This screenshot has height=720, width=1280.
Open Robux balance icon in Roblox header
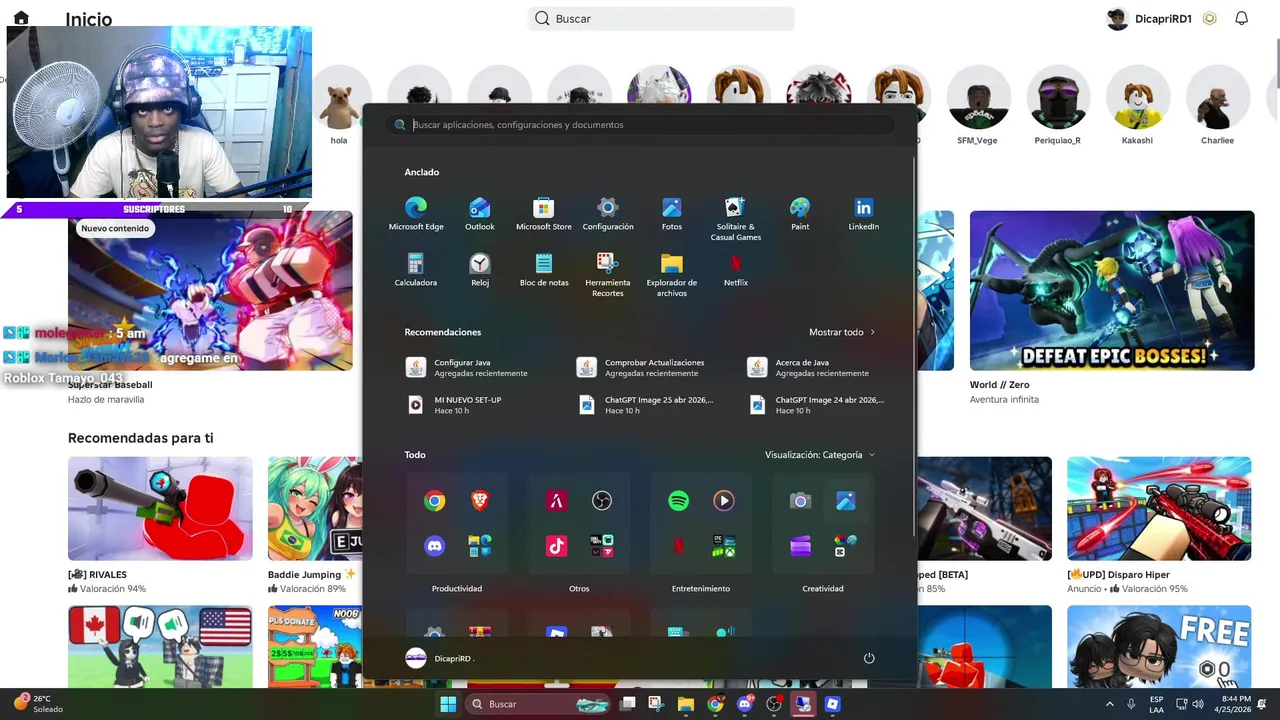coord(1210,19)
